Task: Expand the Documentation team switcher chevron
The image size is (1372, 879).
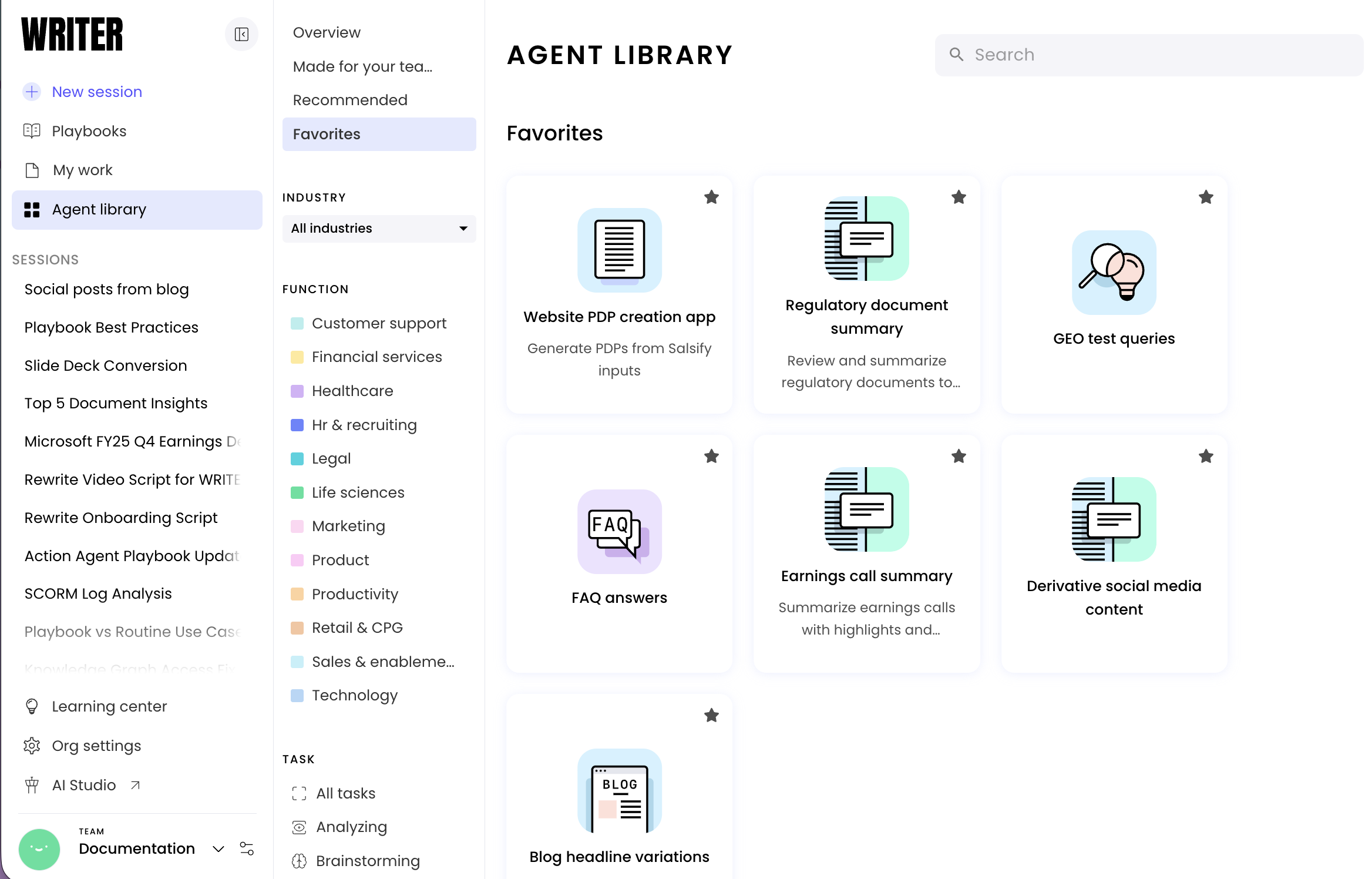Action: click(218, 849)
